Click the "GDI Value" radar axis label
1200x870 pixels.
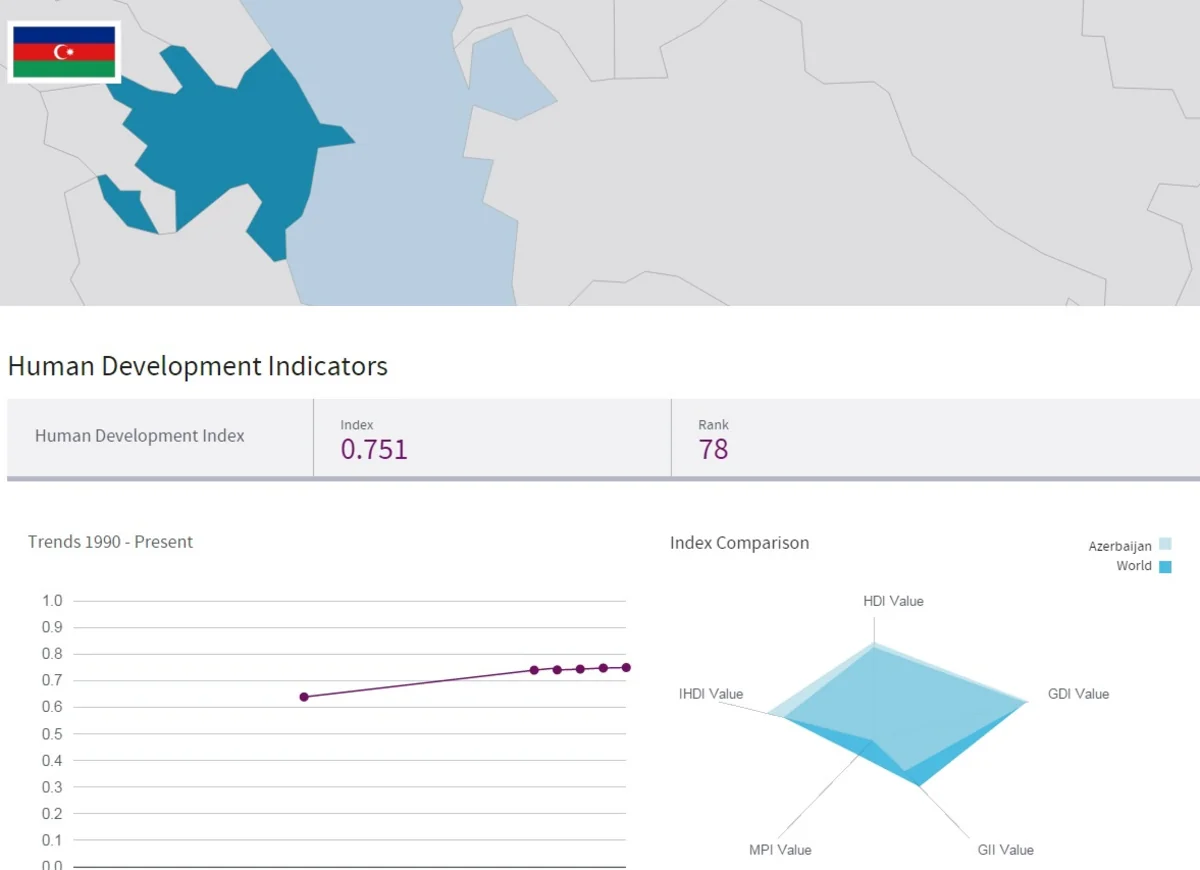pos(1078,694)
